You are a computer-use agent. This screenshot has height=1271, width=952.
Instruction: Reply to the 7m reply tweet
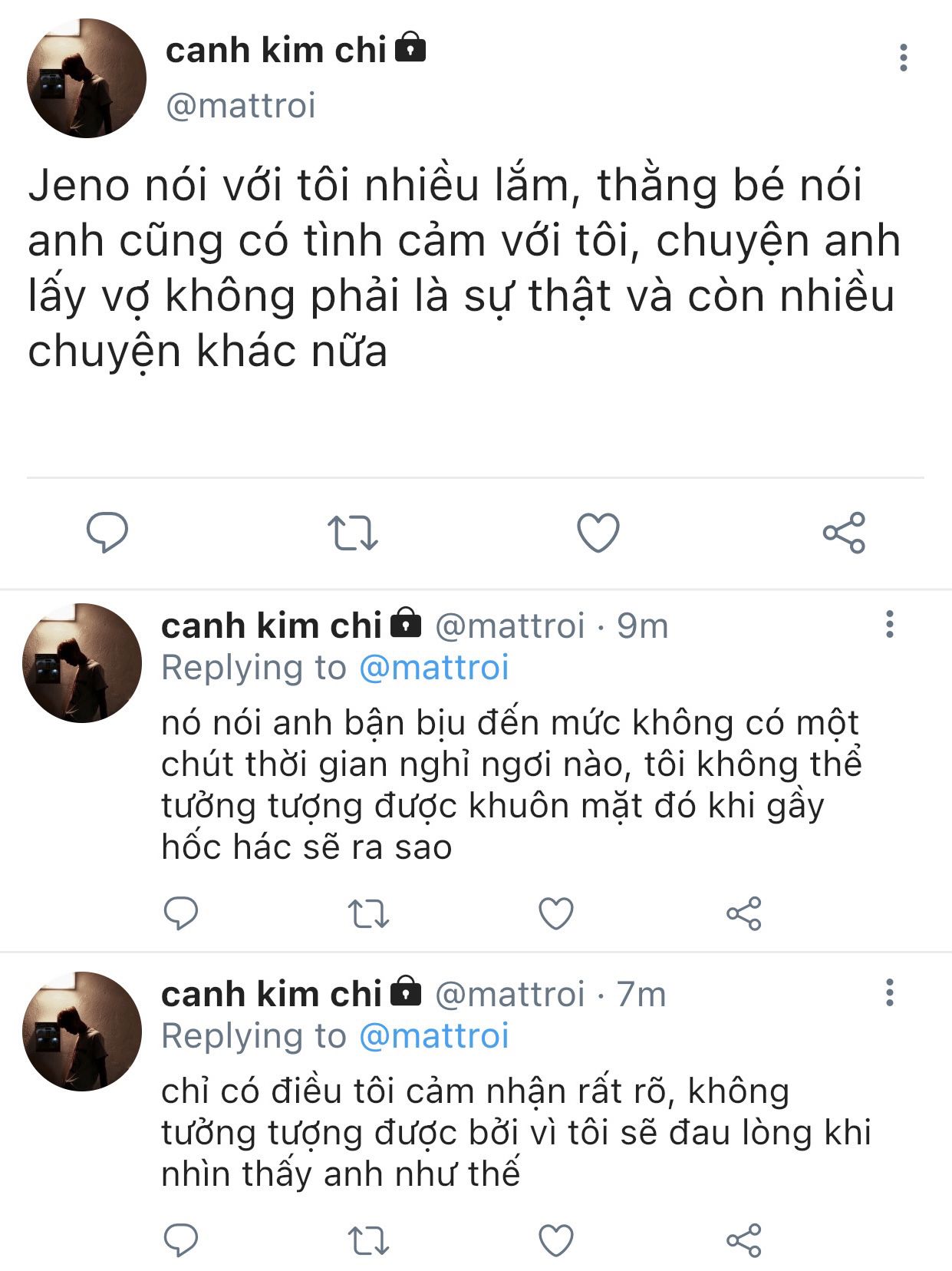181,1240
